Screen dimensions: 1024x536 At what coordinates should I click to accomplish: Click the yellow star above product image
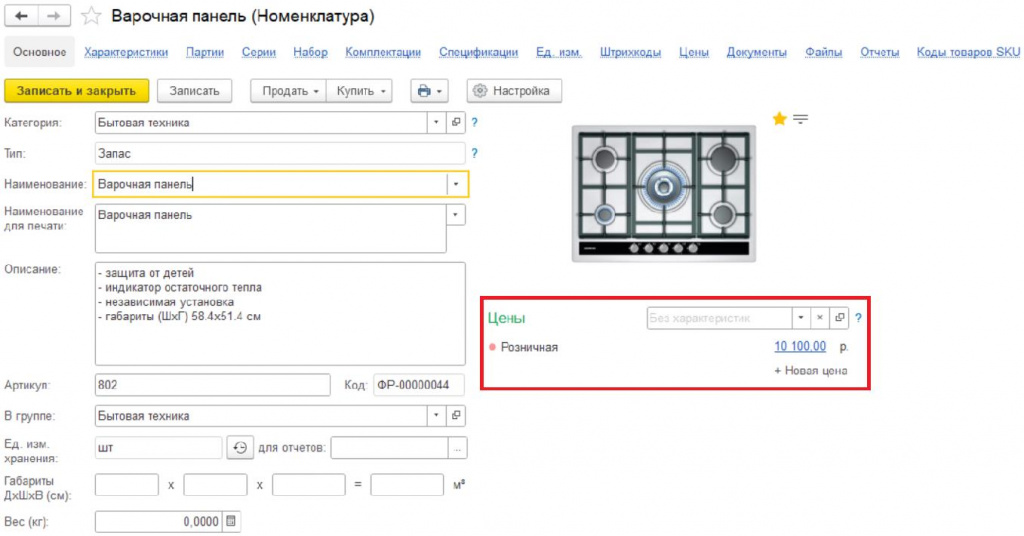point(779,119)
